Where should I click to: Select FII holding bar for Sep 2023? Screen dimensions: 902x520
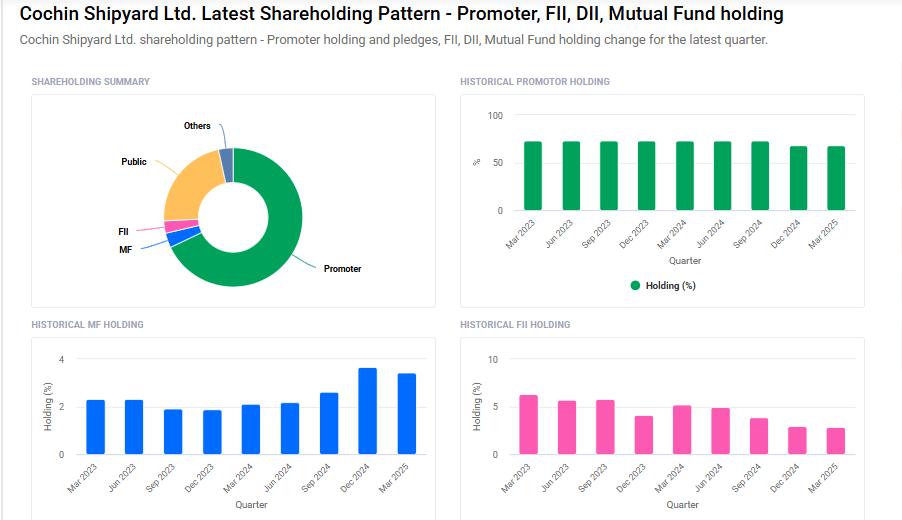605,427
